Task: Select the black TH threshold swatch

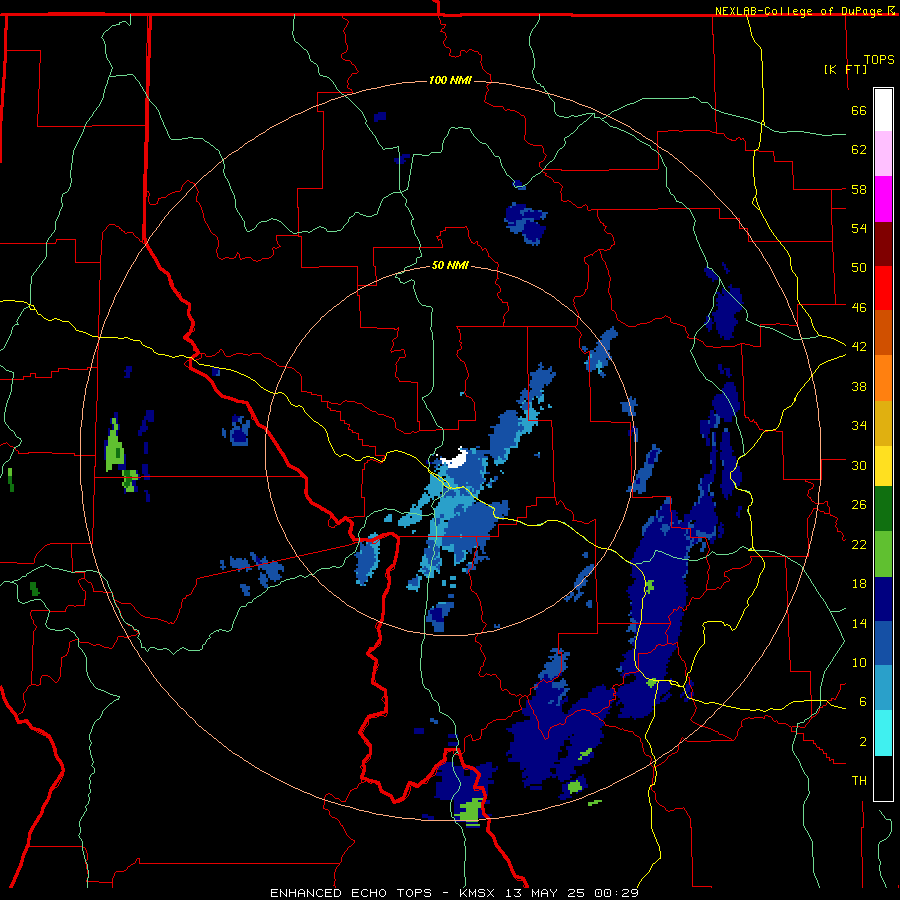Action: 883,778
